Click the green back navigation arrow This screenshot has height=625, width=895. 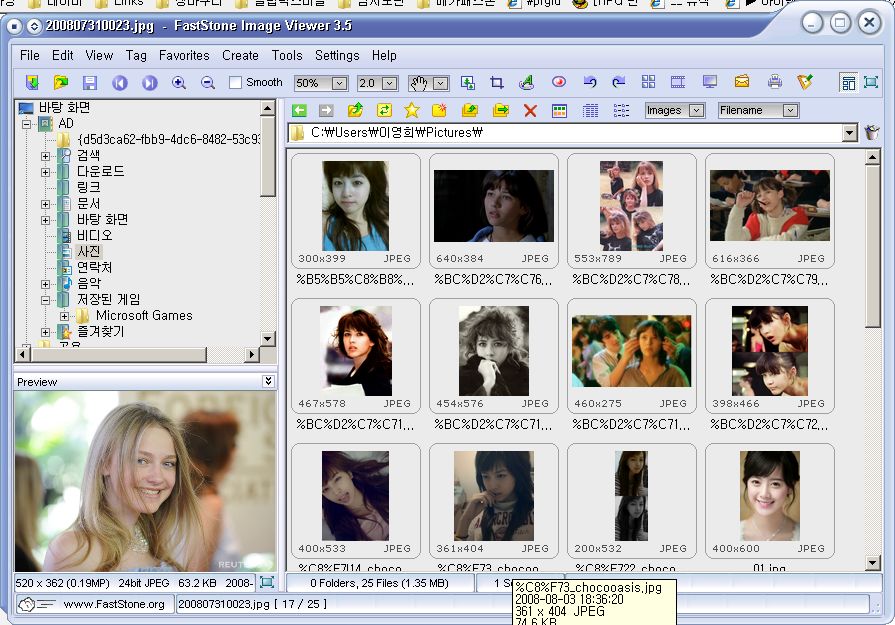(x=299, y=110)
